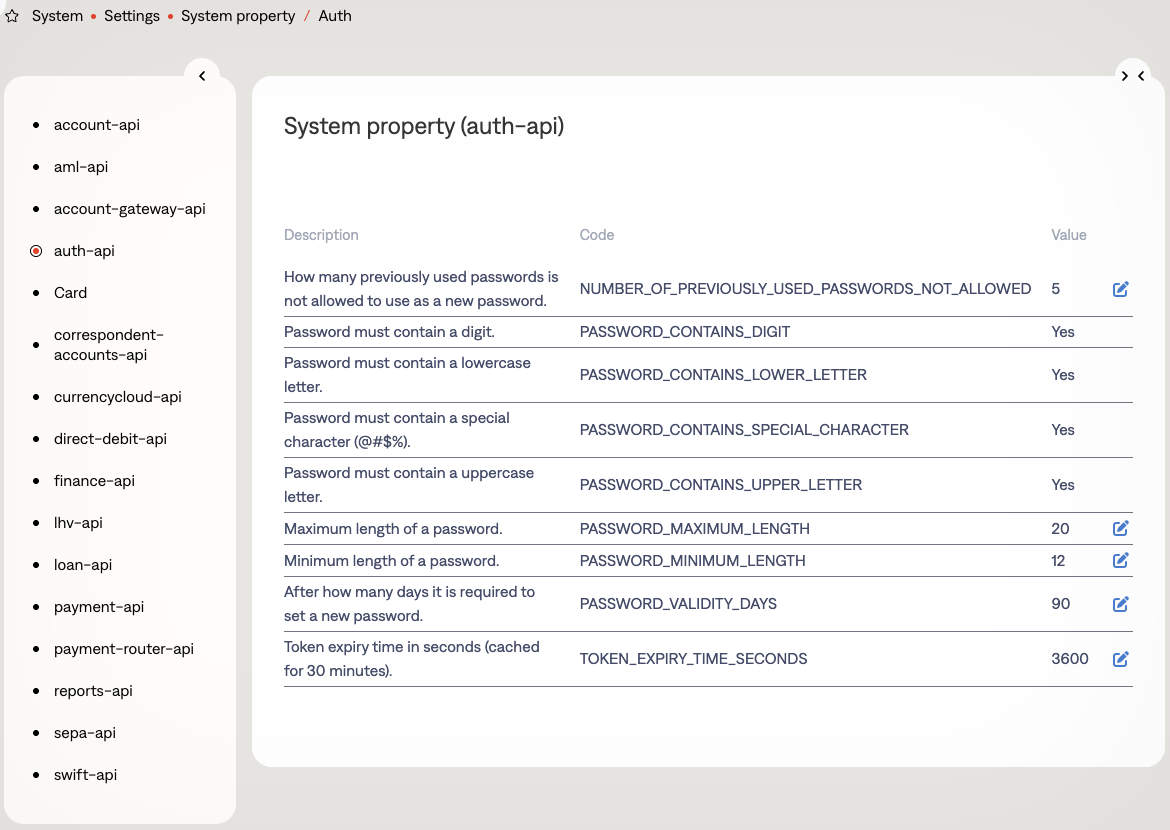Image resolution: width=1170 pixels, height=830 pixels.
Task: Select Card in the sidebar list
Action: [x=70, y=293]
